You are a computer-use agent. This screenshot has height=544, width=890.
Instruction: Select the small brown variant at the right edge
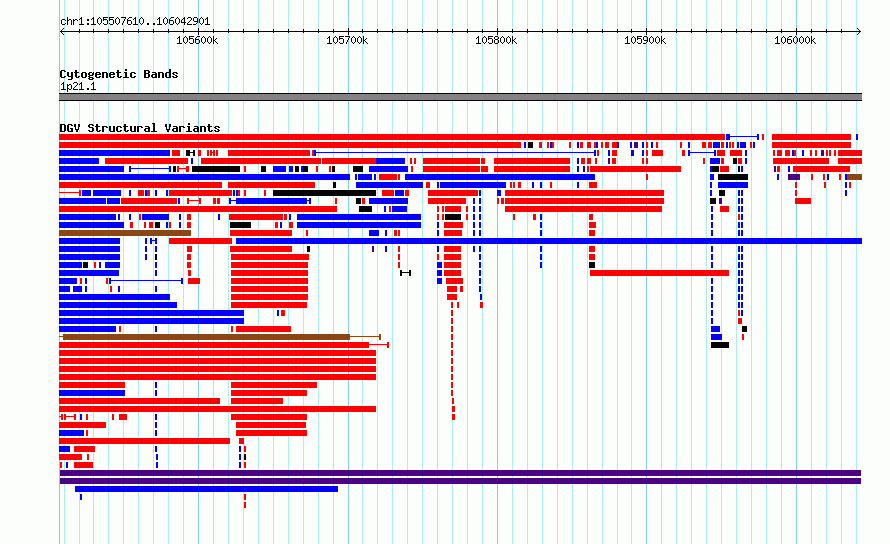click(x=854, y=177)
